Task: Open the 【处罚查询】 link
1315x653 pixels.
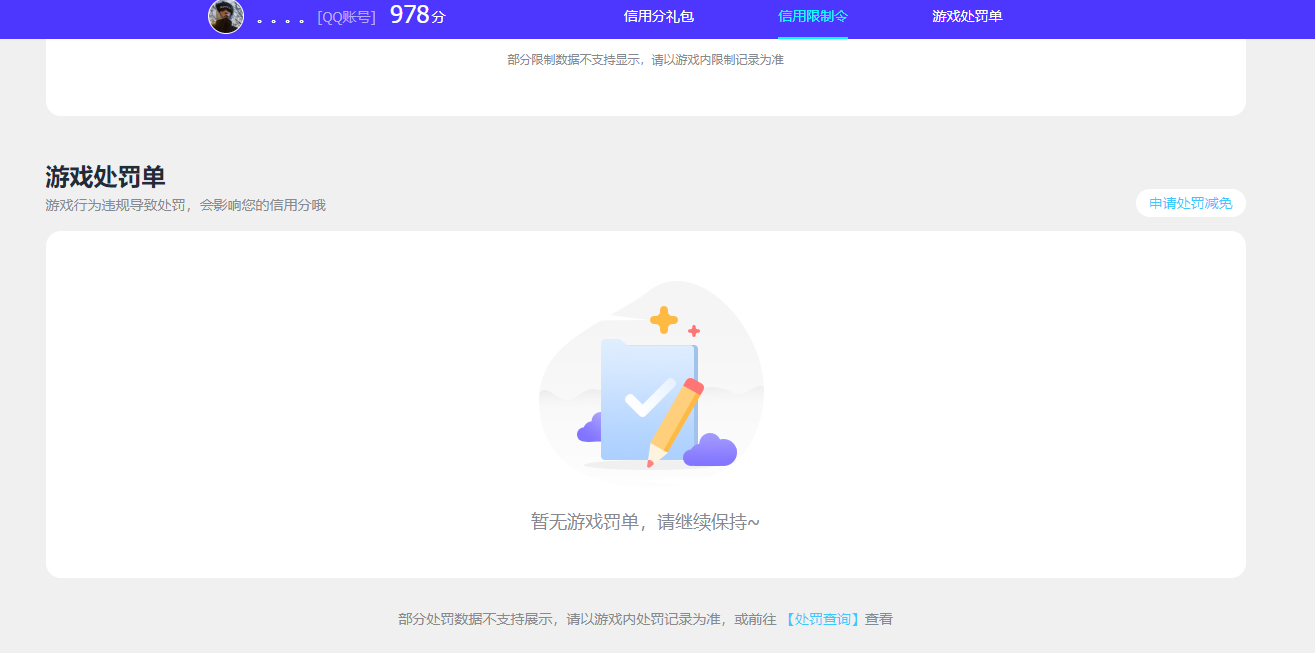Action: click(820, 619)
